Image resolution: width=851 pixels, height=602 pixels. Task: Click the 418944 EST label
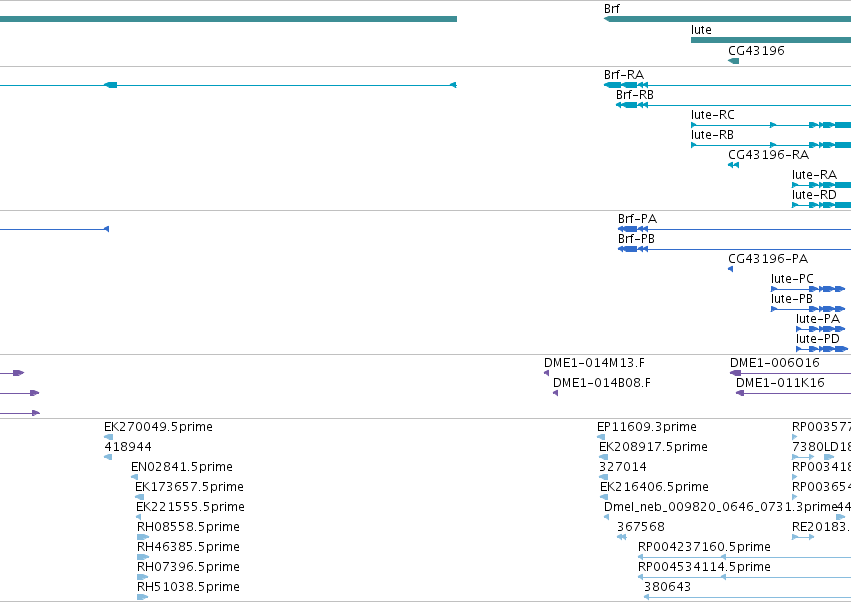(128, 447)
